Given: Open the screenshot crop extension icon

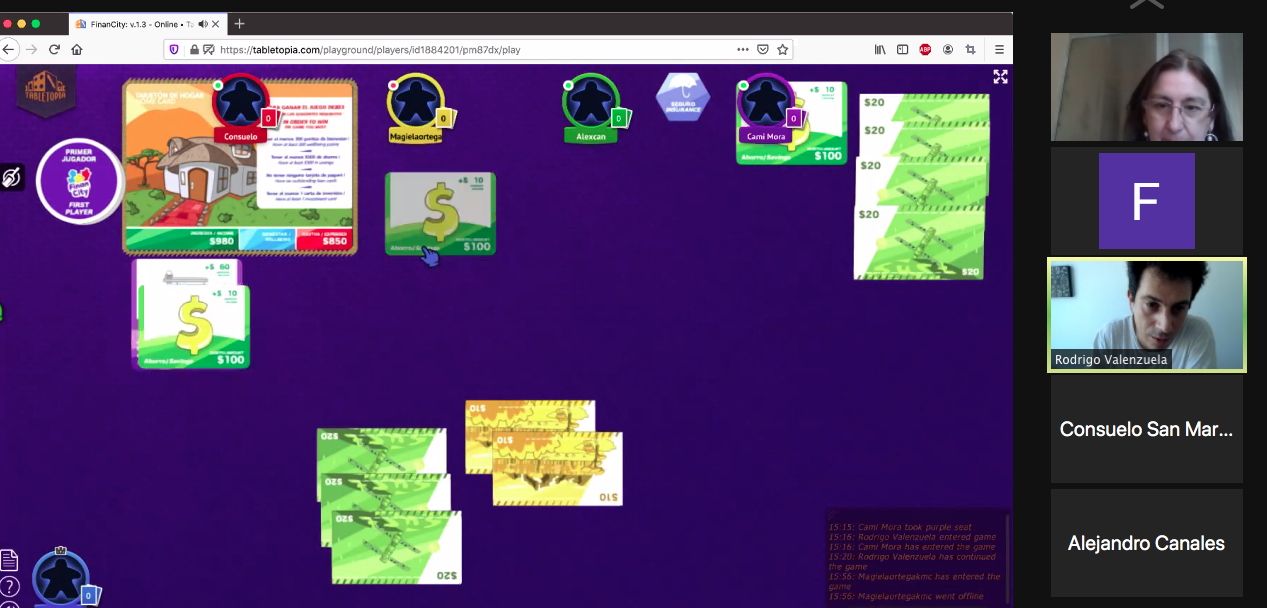Looking at the screenshot, I should tap(970, 49).
